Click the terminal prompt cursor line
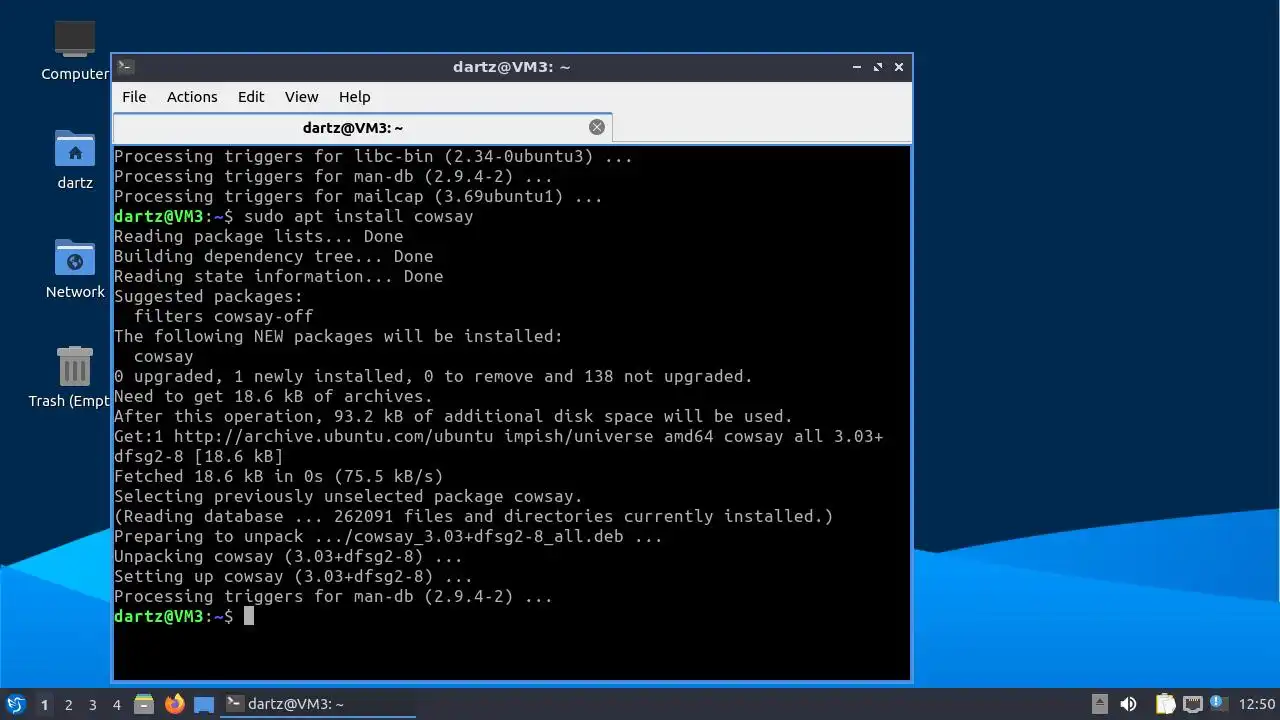1280x720 pixels. coord(184,616)
